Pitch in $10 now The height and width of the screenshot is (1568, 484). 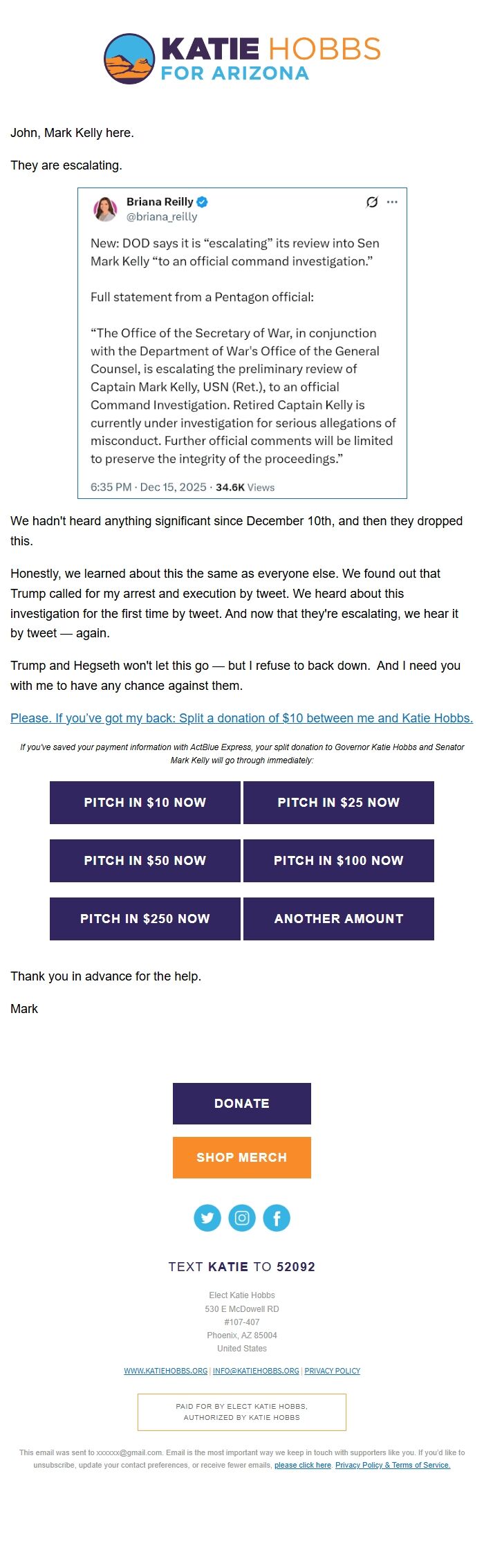click(x=145, y=803)
